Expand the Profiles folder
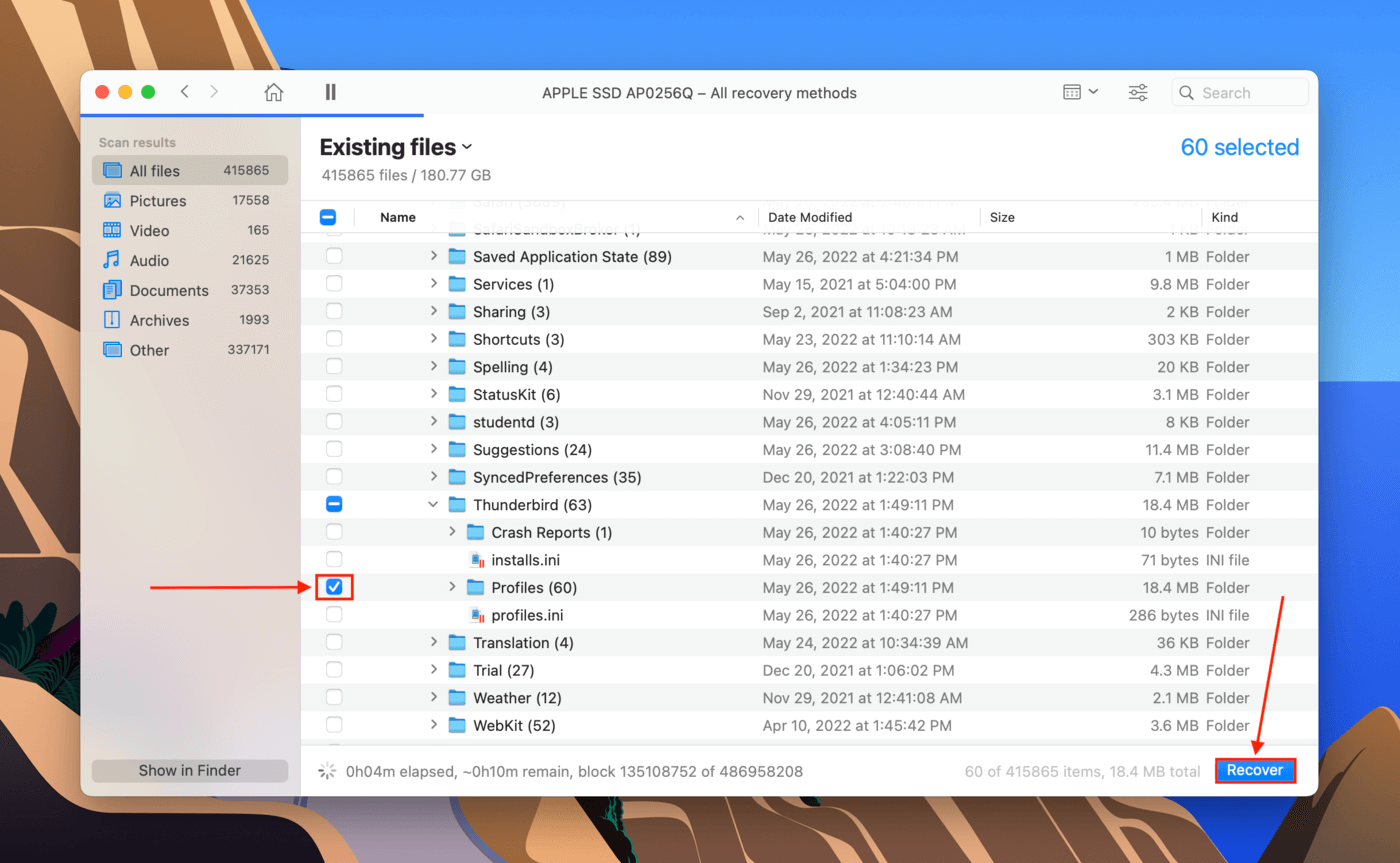The height and width of the screenshot is (863, 1400). (x=452, y=587)
